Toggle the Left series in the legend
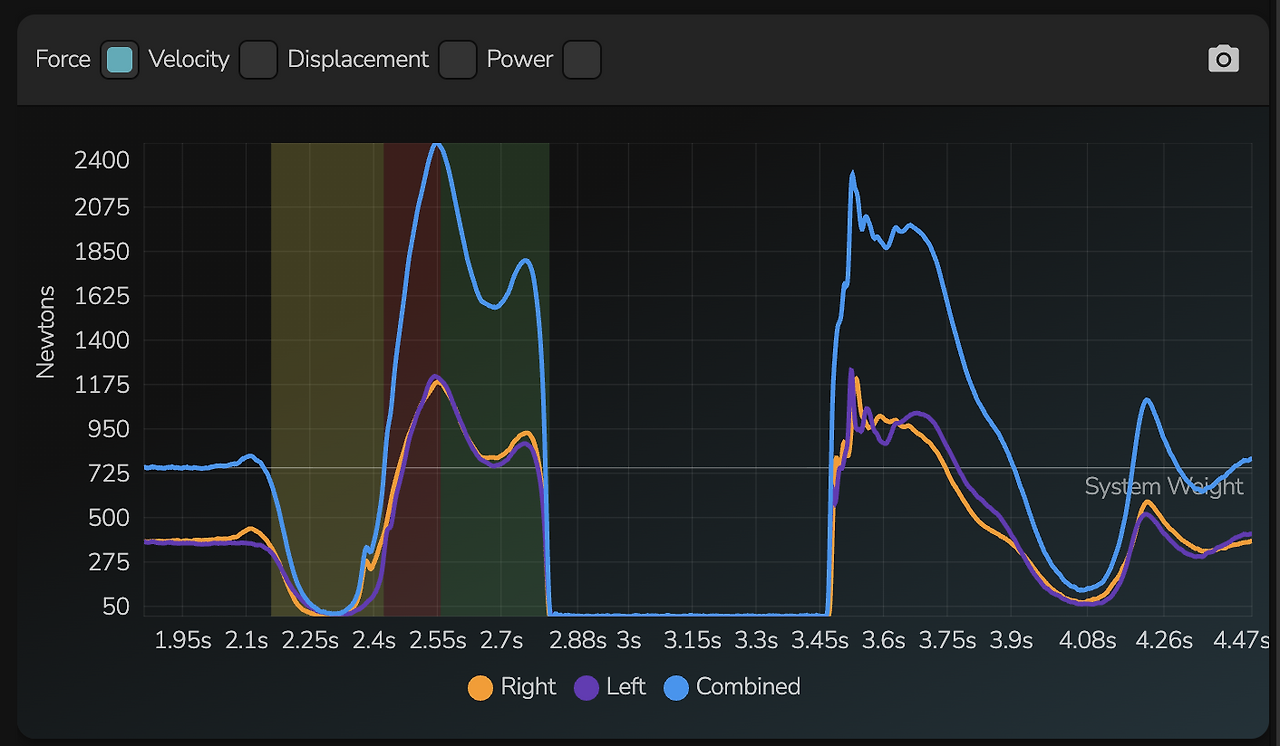1280x746 pixels. 610,687
